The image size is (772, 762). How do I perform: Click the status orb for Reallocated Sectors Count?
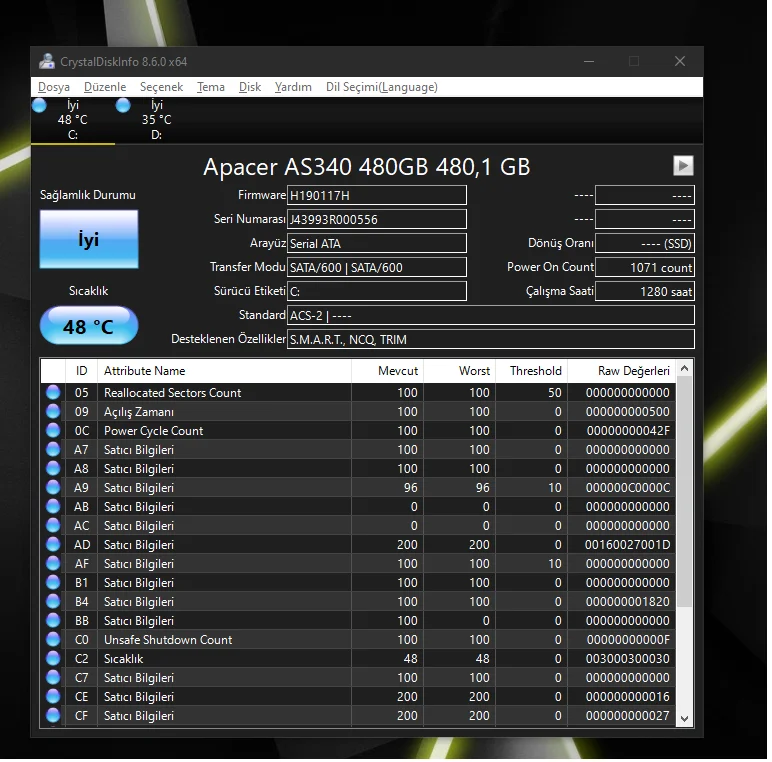point(53,392)
